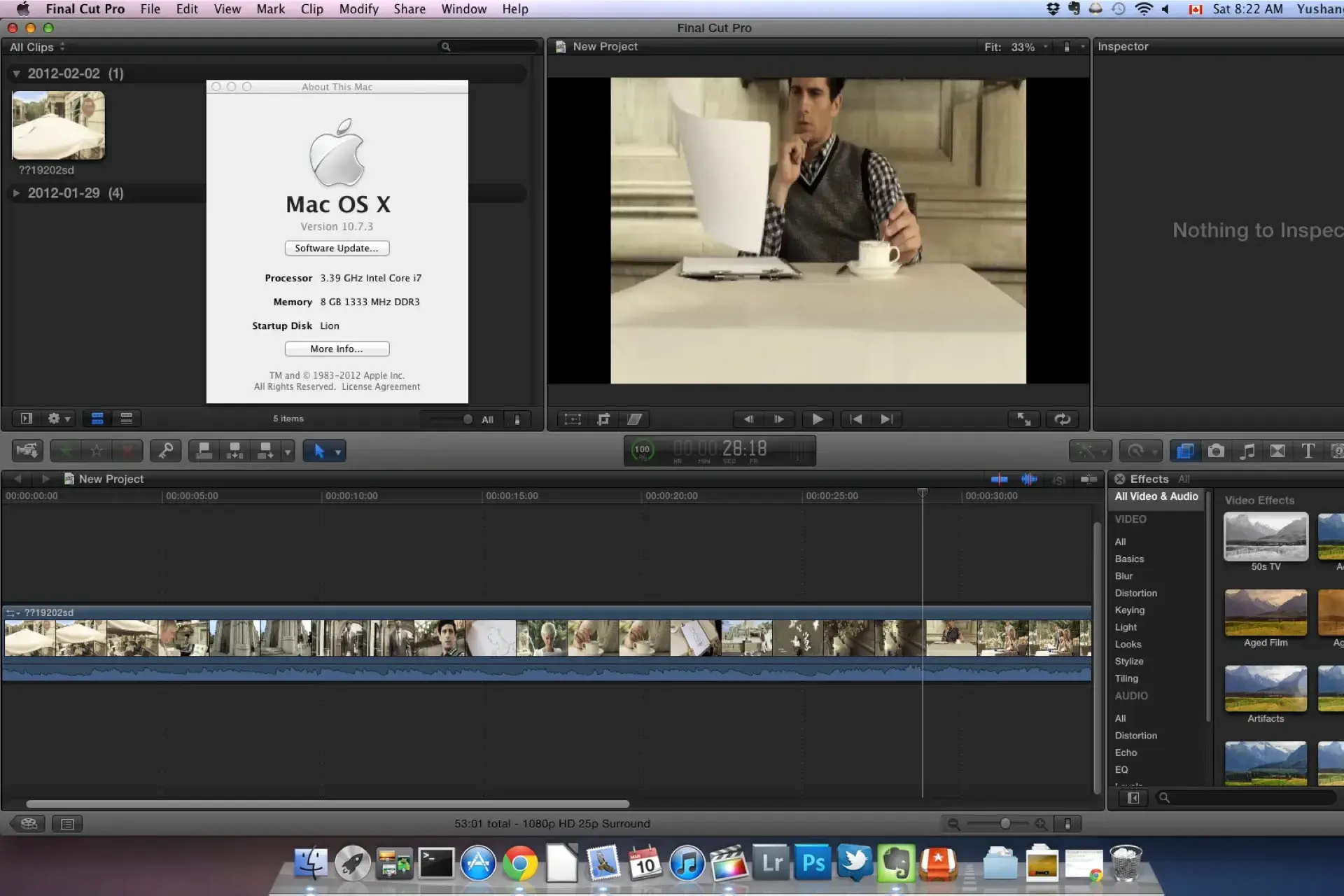Switch Event Browser to filmstrip view
Viewport: 1344px width, 896px height.
point(97,419)
